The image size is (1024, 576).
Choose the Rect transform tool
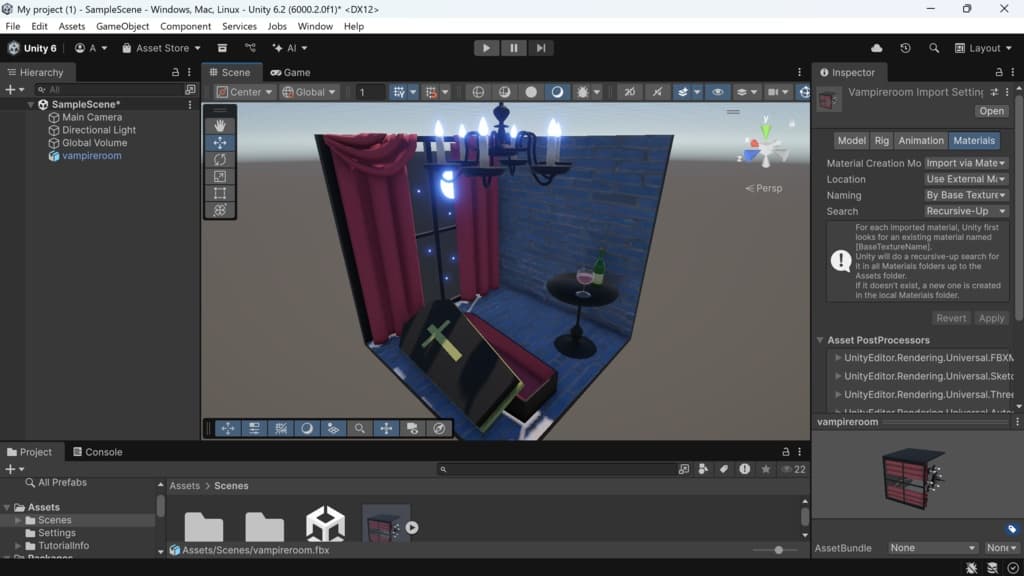point(220,193)
